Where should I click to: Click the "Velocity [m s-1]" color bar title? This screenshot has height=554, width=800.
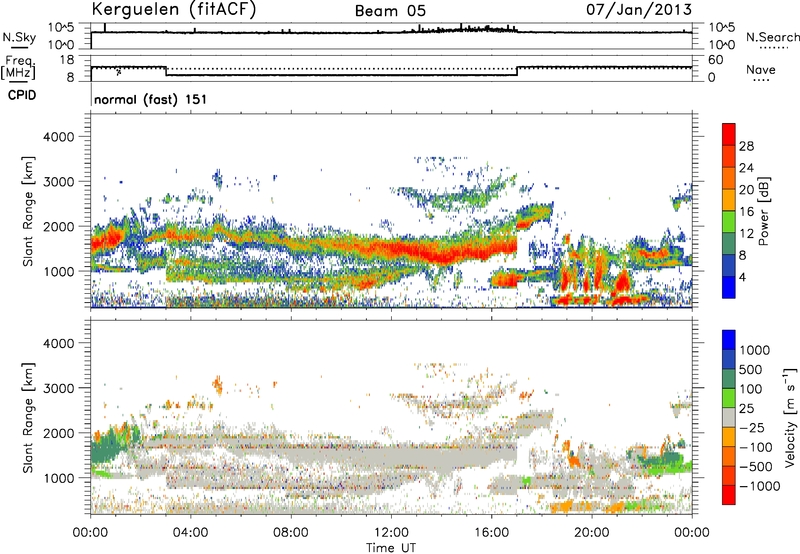pos(790,417)
